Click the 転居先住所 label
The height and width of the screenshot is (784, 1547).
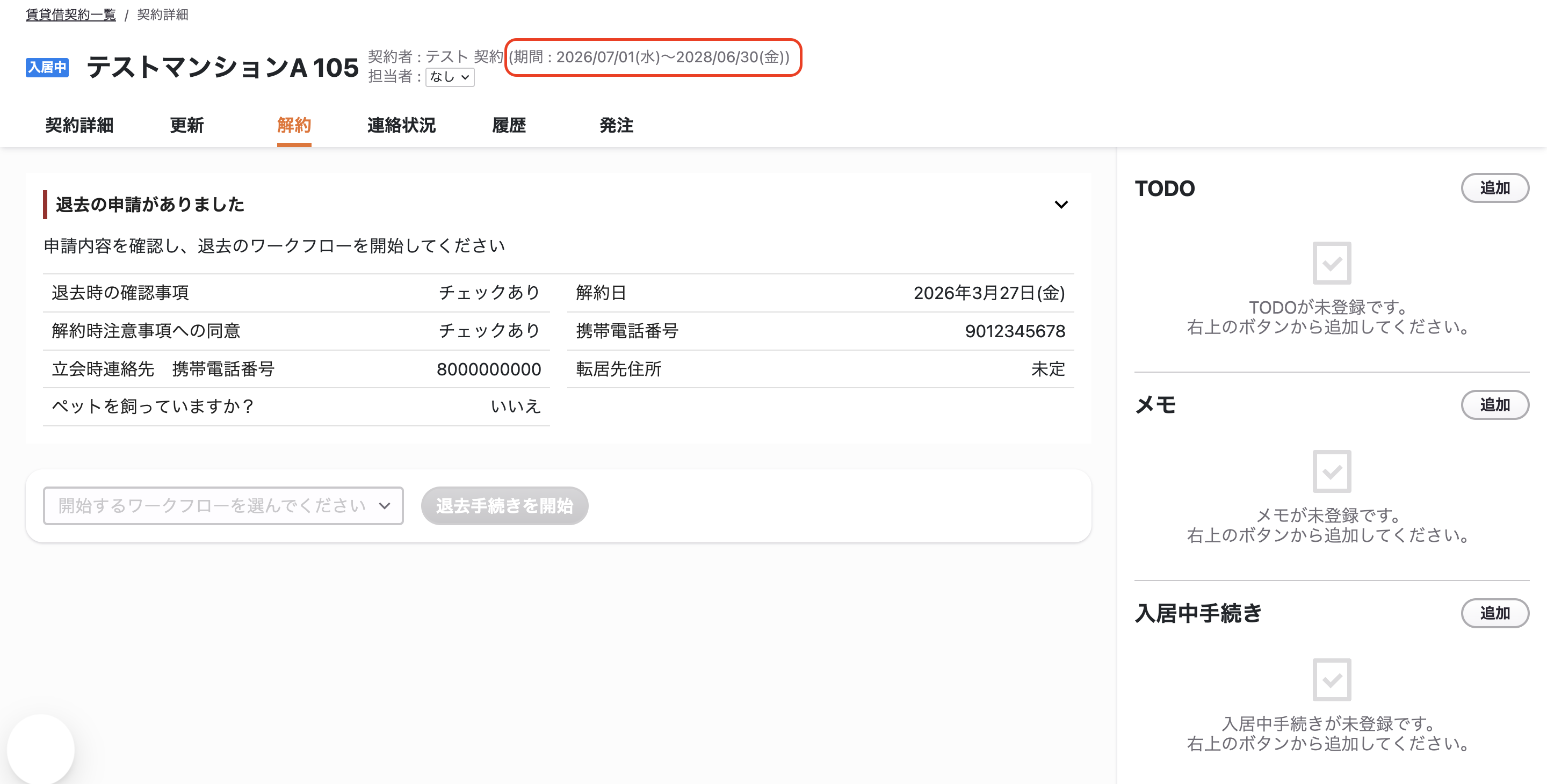pos(619,368)
